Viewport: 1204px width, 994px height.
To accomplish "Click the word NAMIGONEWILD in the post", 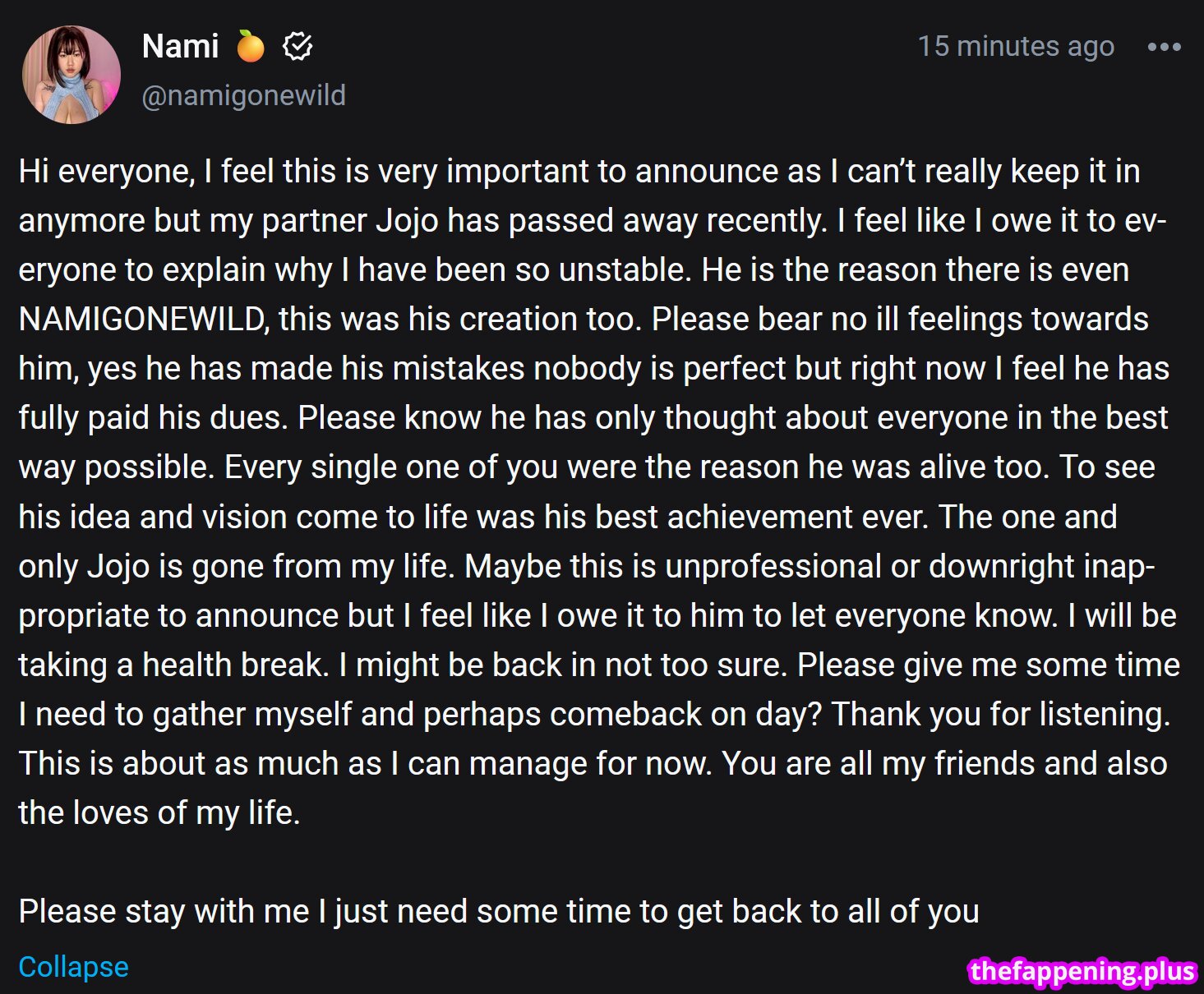I will click(x=143, y=320).
